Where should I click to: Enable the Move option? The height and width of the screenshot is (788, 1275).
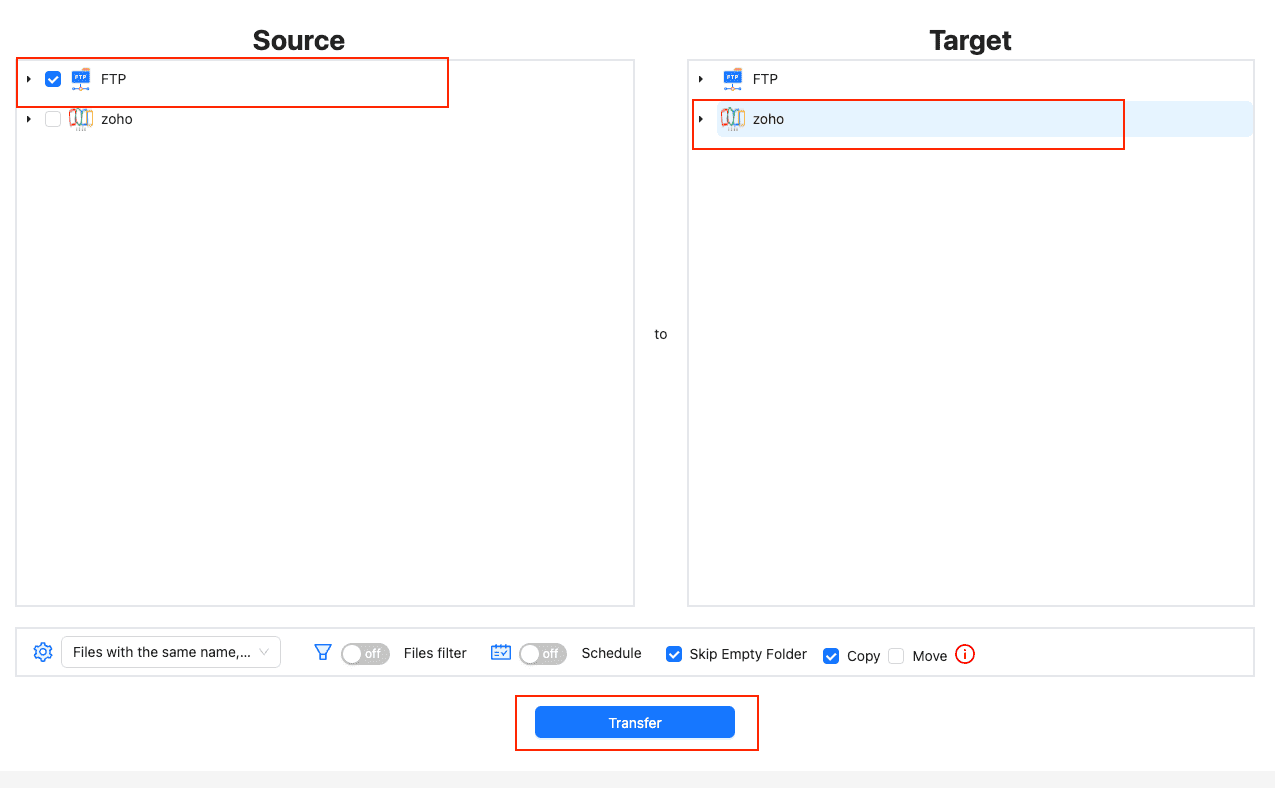[896, 655]
